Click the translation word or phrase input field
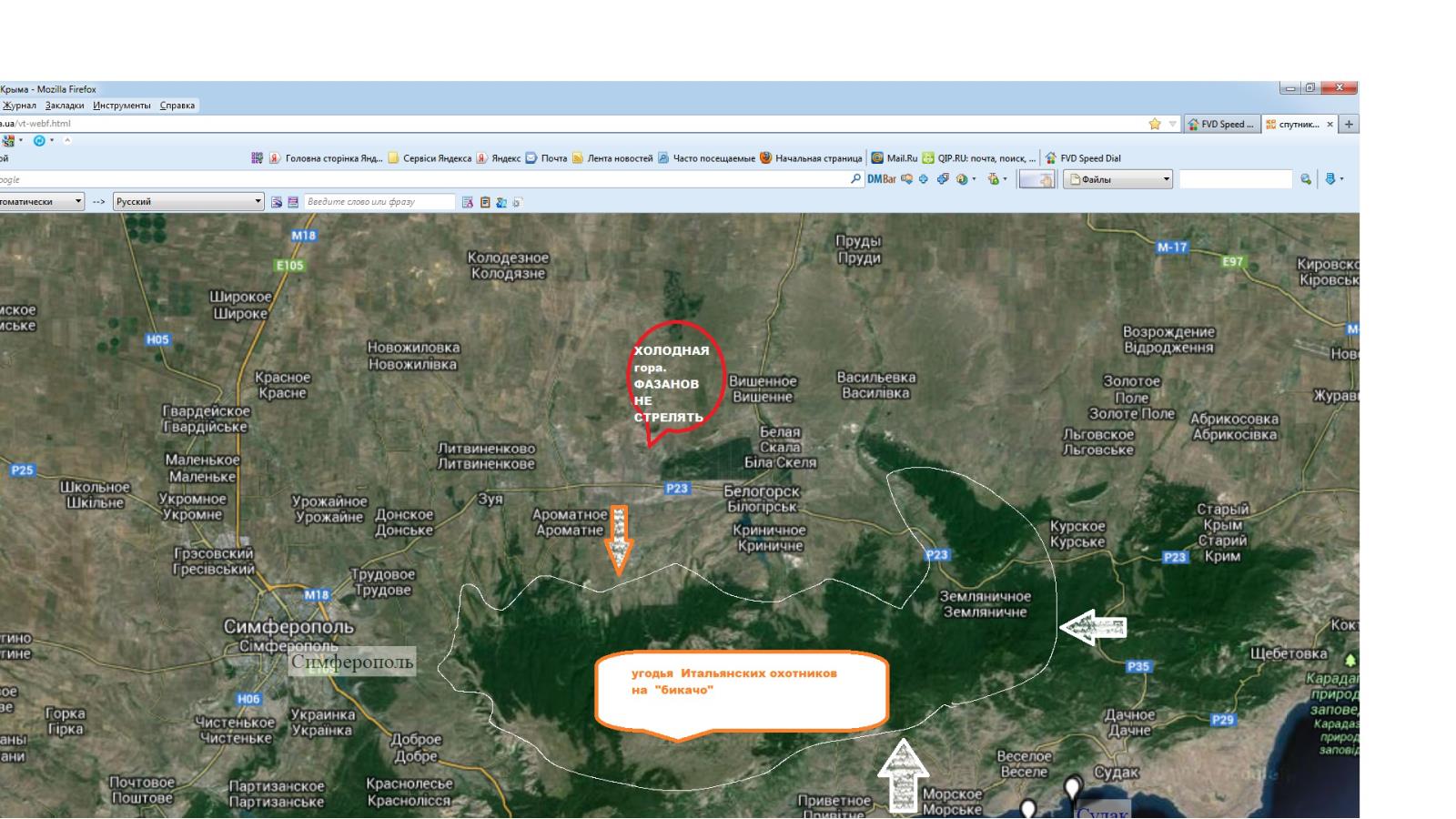The width and height of the screenshot is (1456, 819). pyautogui.click(x=379, y=202)
